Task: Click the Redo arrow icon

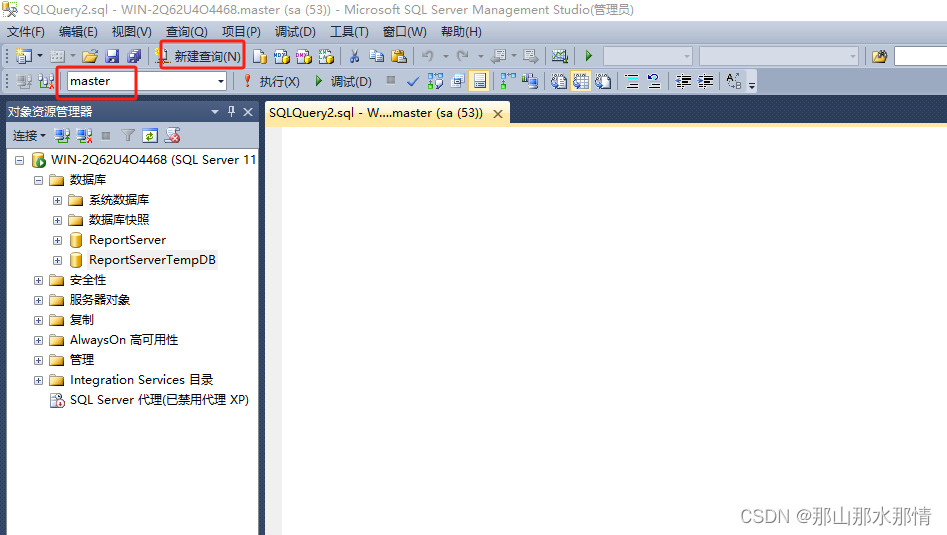Action: (x=463, y=56)
